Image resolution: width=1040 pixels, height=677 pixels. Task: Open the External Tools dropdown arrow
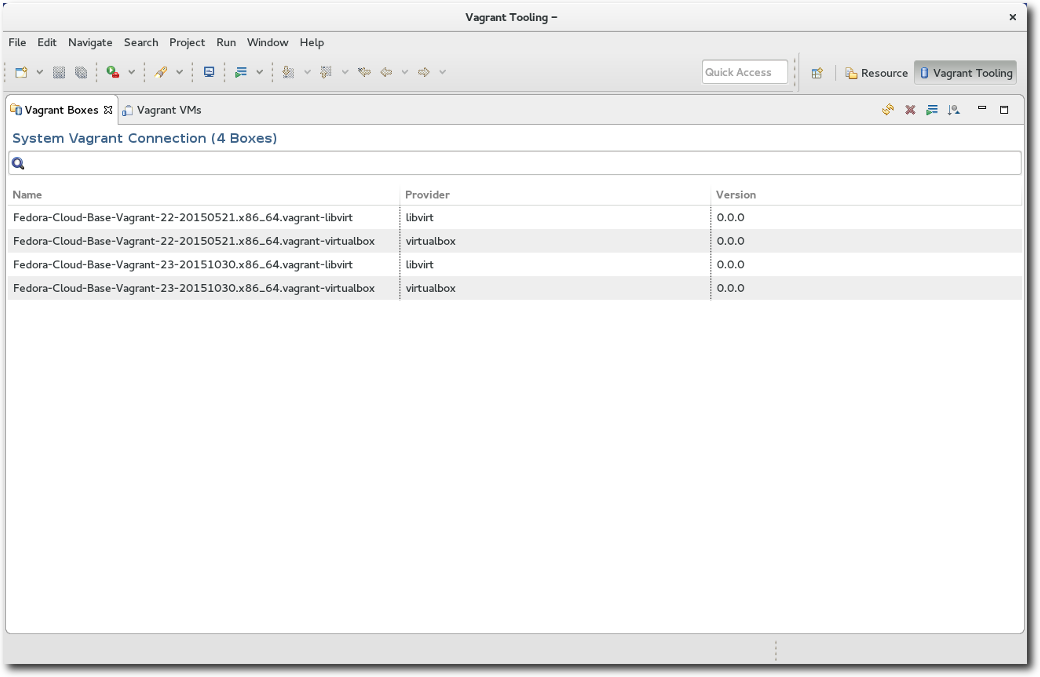pos(131,72)
